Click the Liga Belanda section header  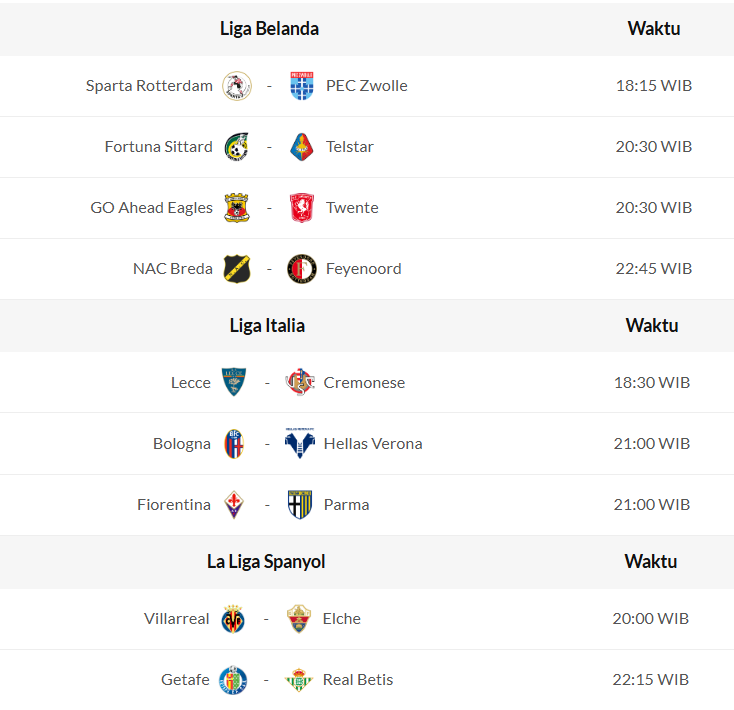click(269, 29)
